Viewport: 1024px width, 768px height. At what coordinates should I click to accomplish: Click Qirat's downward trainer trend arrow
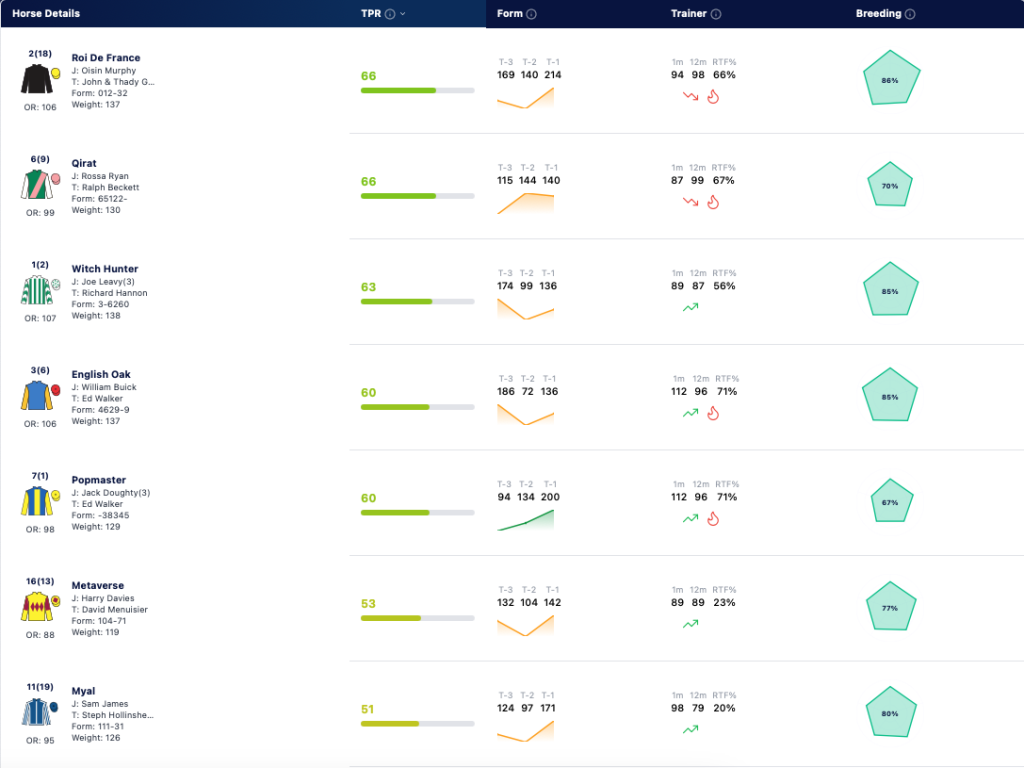click(690, 202)
